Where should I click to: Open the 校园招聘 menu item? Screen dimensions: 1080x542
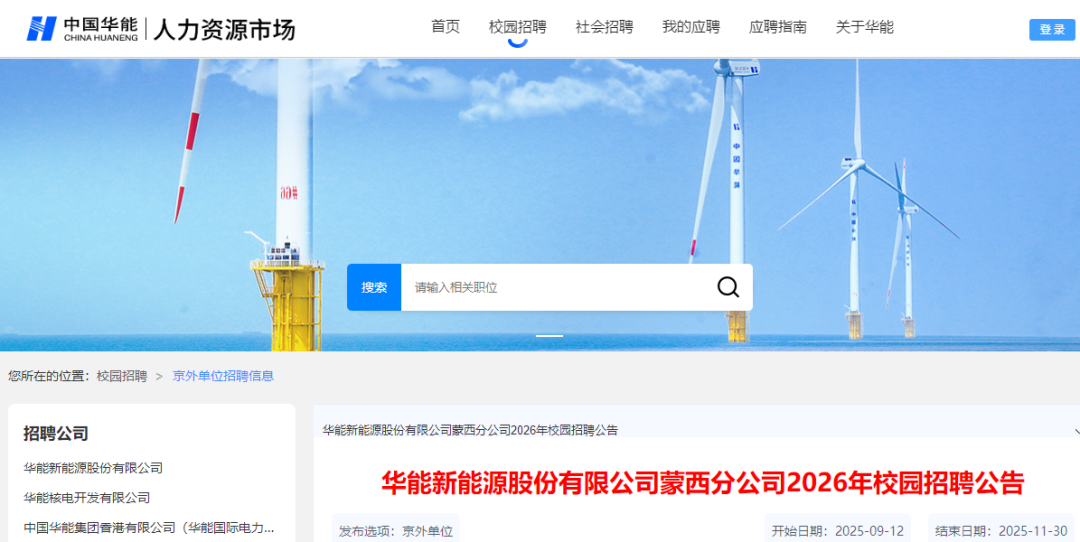coord(517,28)
